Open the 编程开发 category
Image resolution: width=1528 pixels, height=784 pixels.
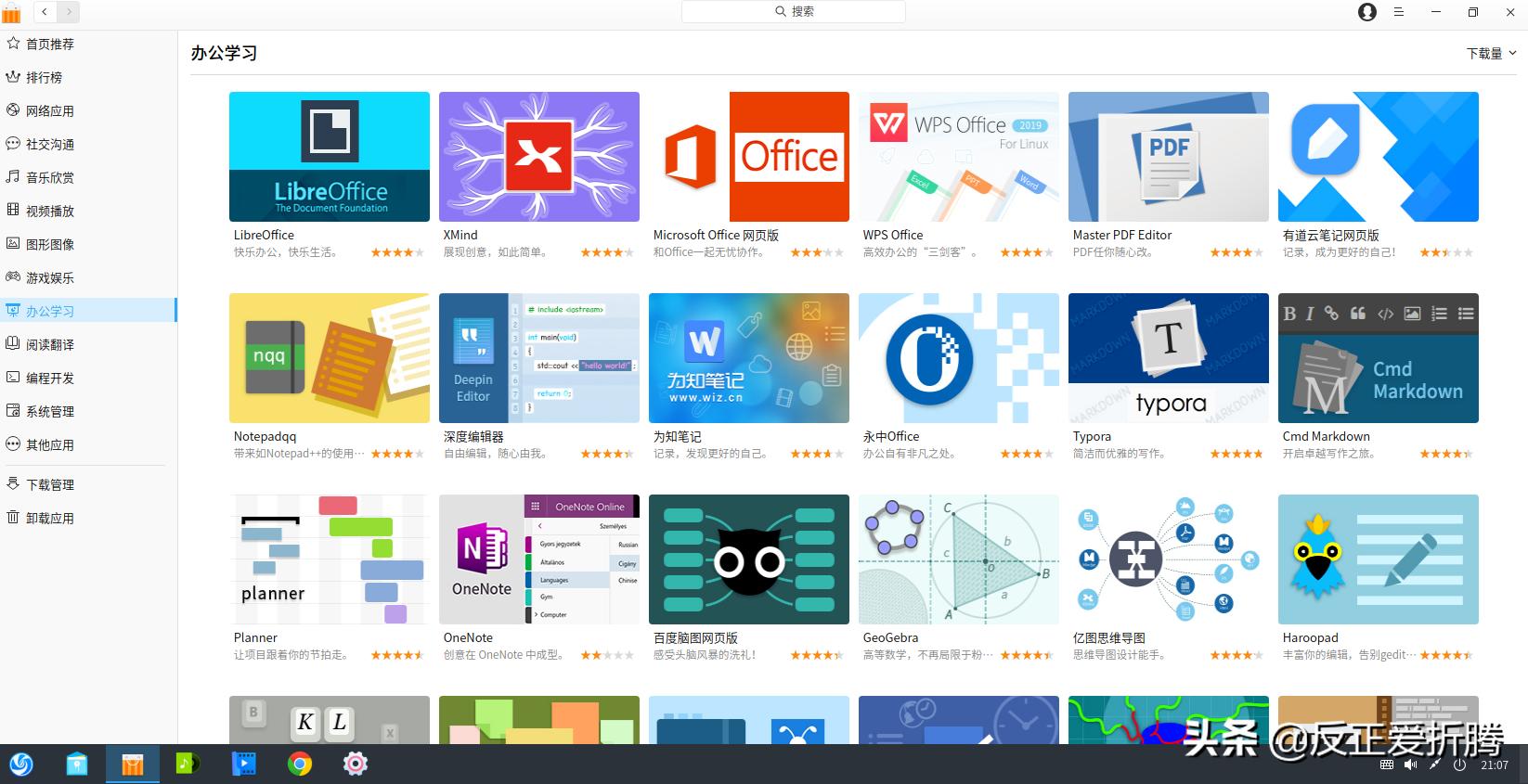point(88,378)
